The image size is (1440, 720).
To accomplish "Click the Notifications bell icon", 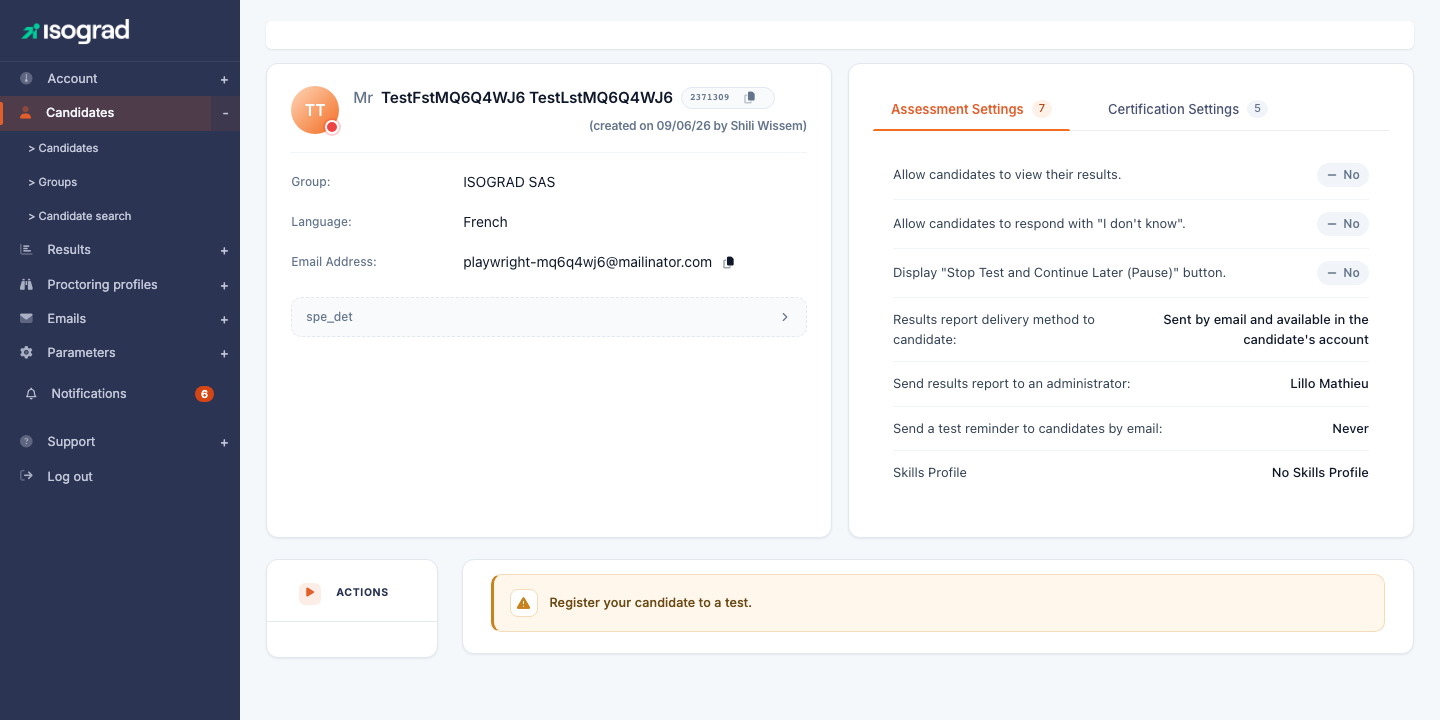I will [32, 393].
